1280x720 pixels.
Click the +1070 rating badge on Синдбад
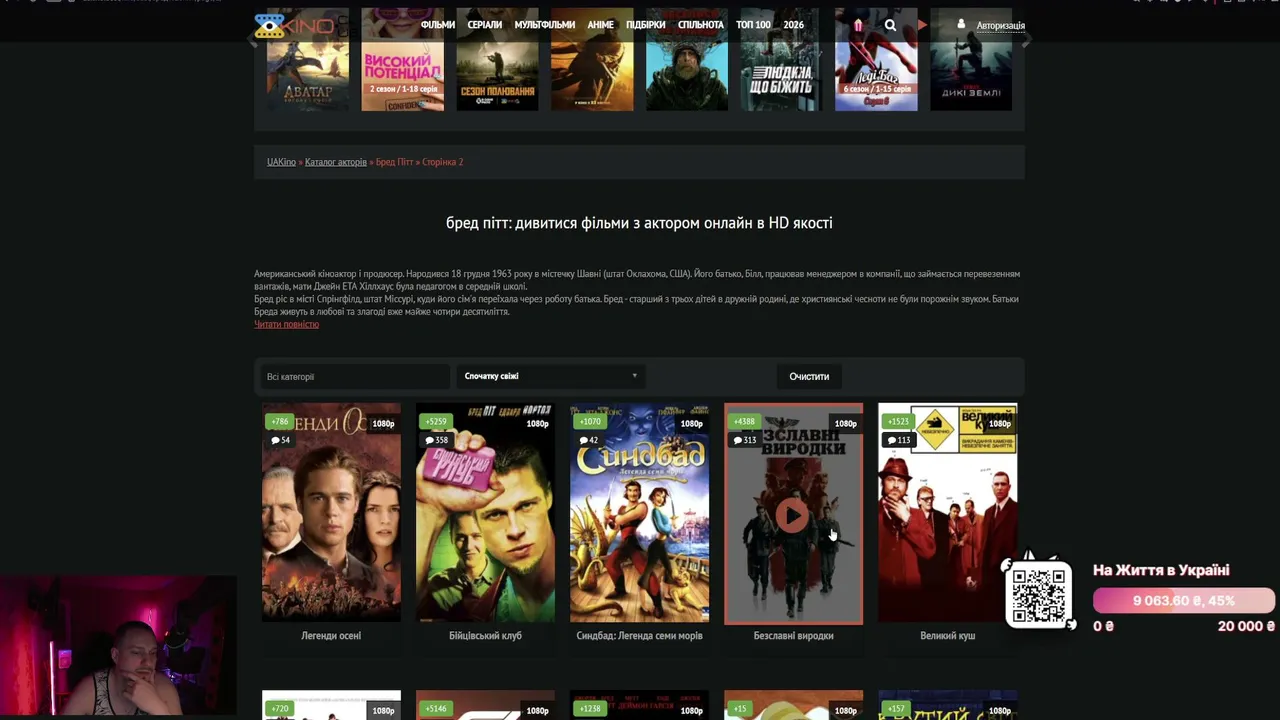[x=590, y=421]
